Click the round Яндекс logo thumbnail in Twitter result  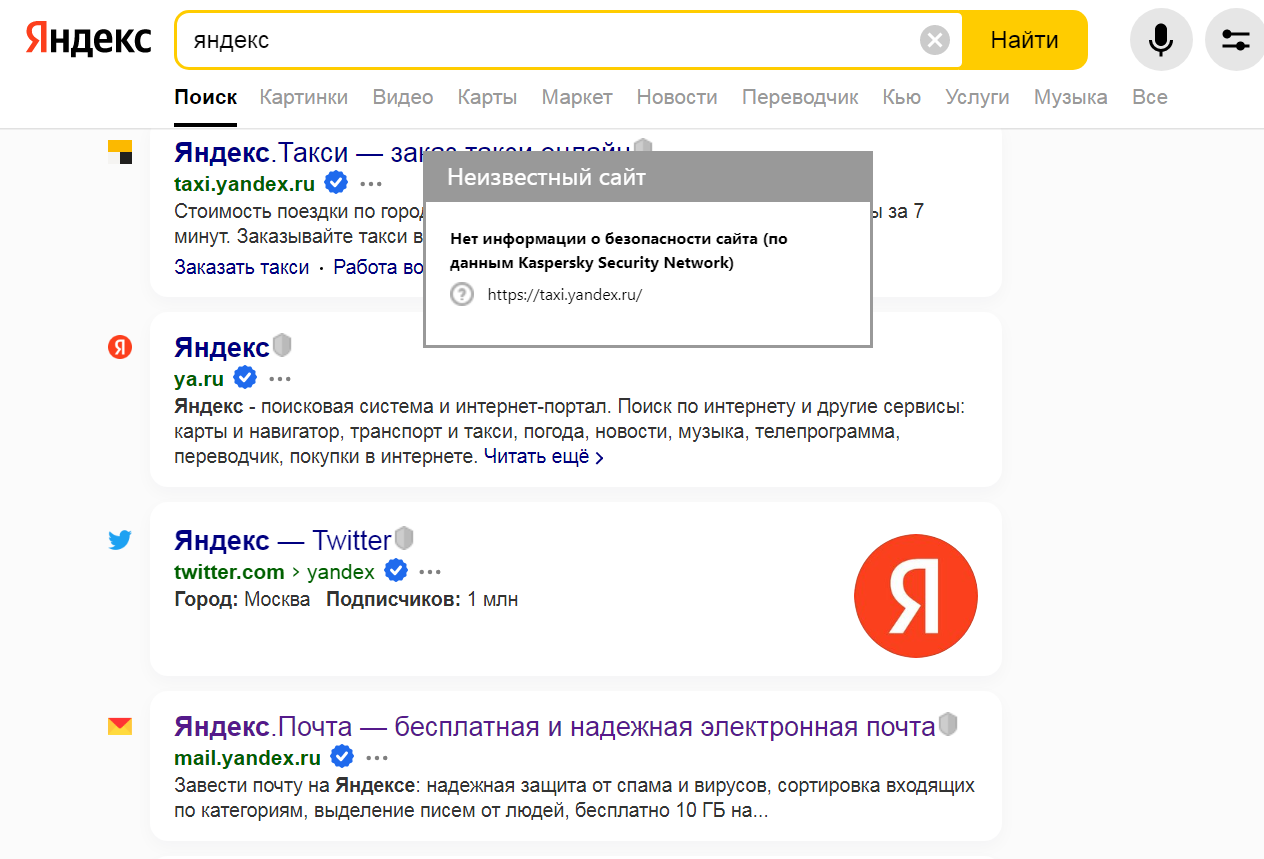[916, 596]
